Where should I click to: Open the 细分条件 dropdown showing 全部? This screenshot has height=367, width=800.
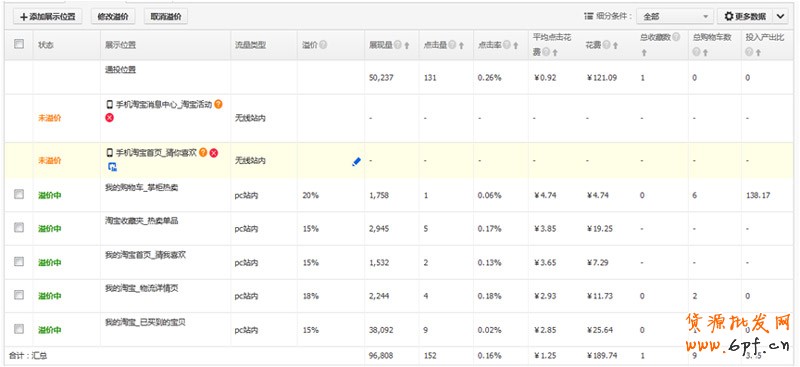coord(674,16)
